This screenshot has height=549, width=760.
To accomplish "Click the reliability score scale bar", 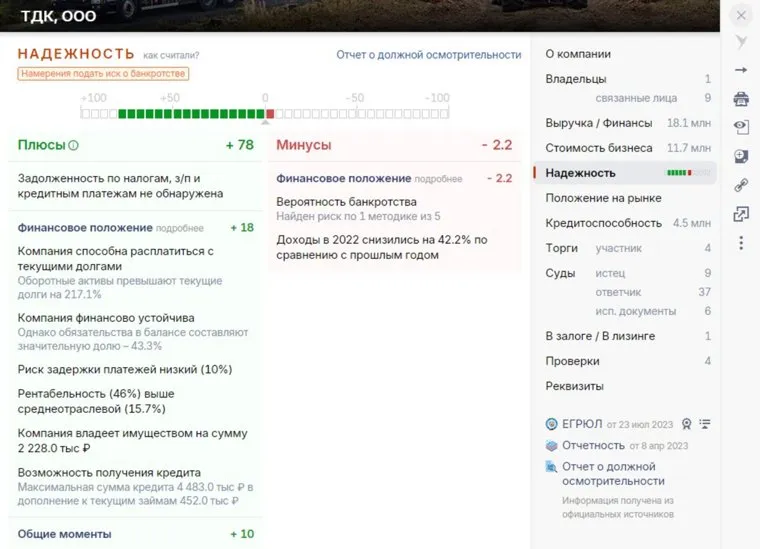I will pyautogui.click(x=265, y=113).
